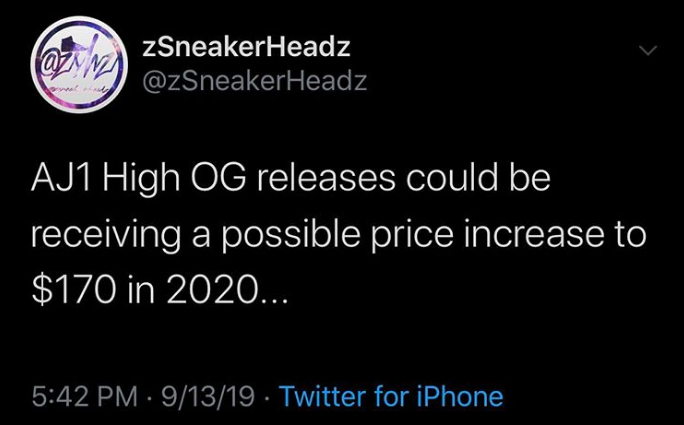Open the Twitter for iPhone source link

(391, 397)
